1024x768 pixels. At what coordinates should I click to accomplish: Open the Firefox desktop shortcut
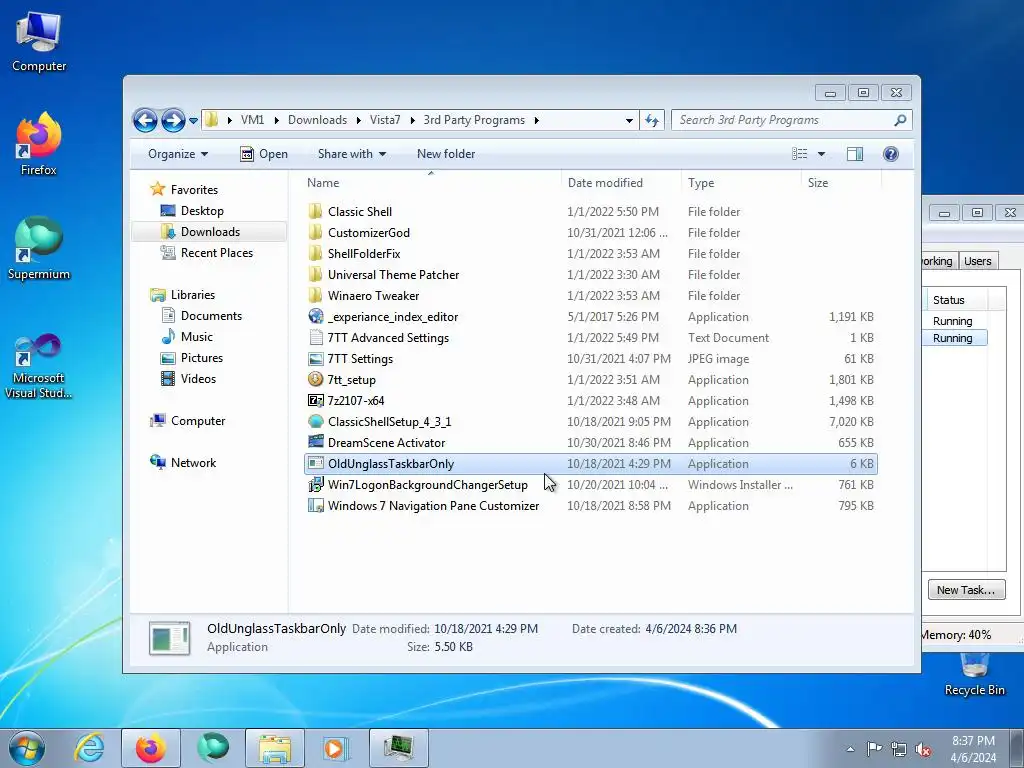39,144
